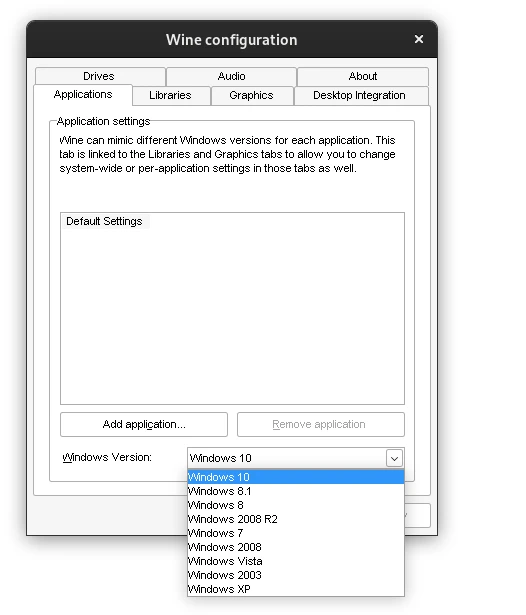The height and width of the screenshot is (615, 526).
Task: Close the Wine configuration window
Action: tap(419, 39)
